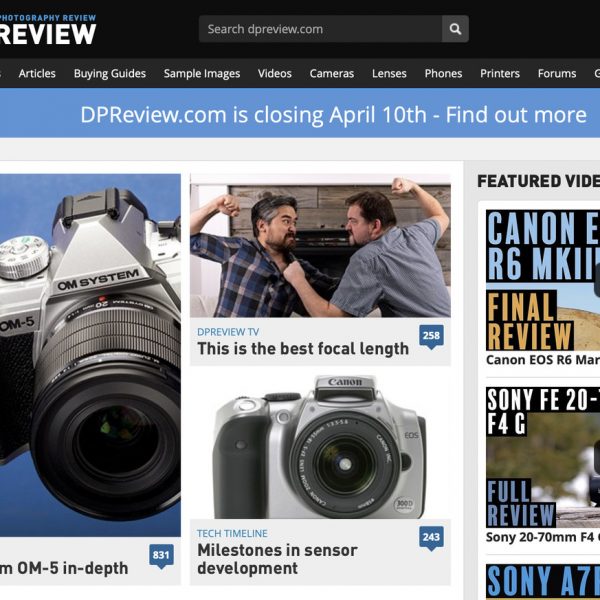The width and height of the screenshot is (600, 600).
Task: Open the Sample Images menu
Action: click(202, 73)
